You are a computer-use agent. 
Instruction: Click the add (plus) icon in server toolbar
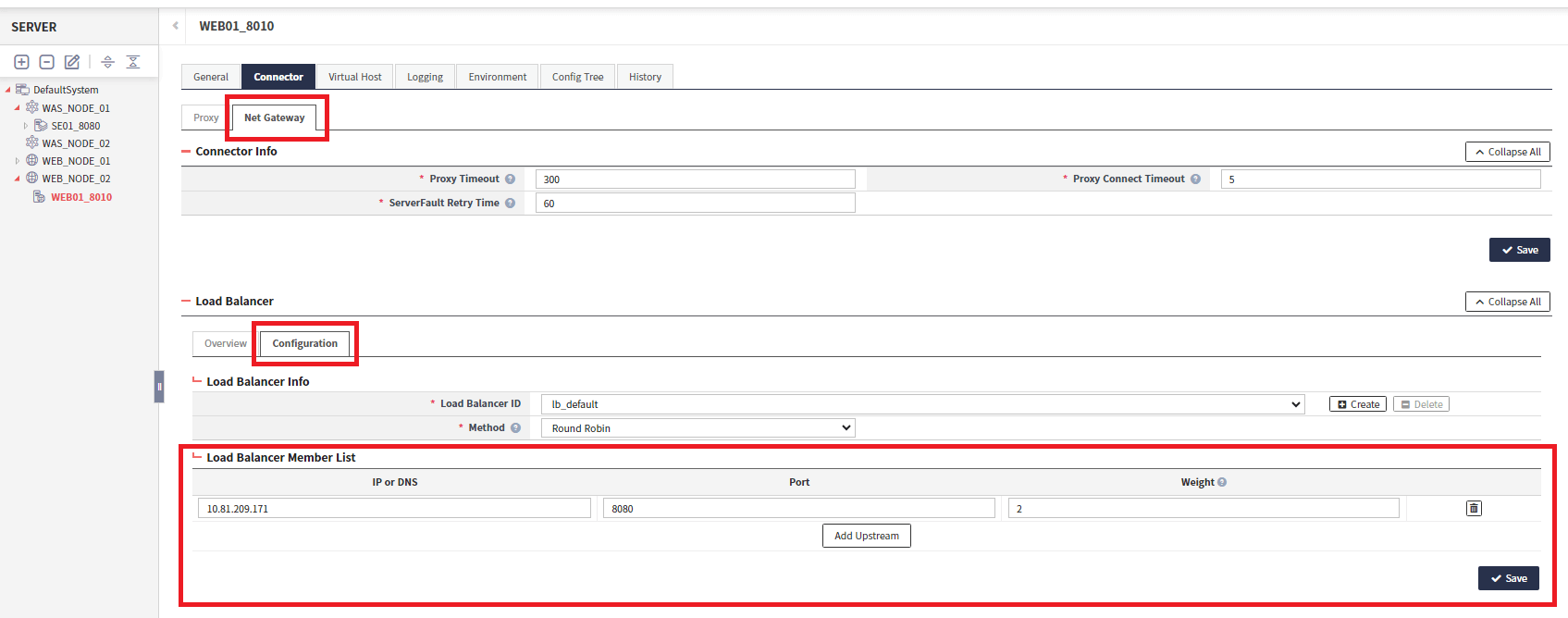21,62
